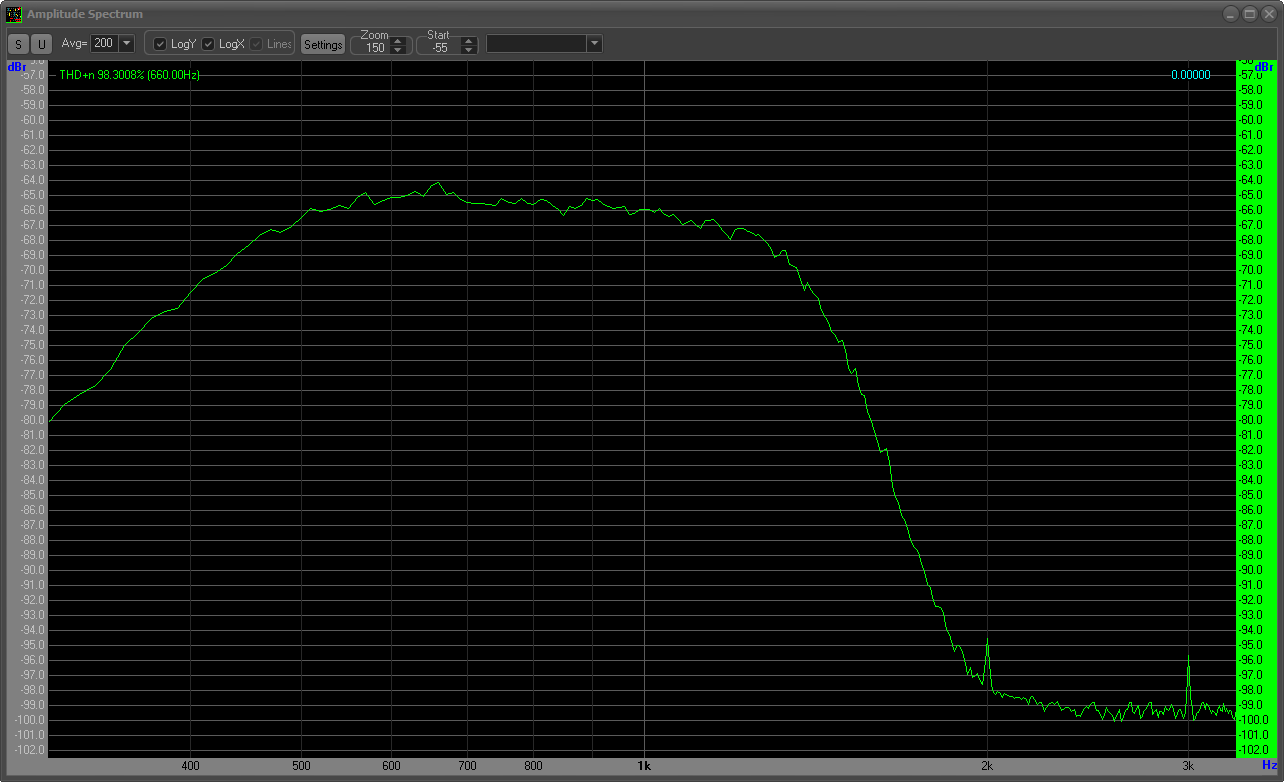
Task: Toggle the LogY checkbox
Action: tap(160, 44)
